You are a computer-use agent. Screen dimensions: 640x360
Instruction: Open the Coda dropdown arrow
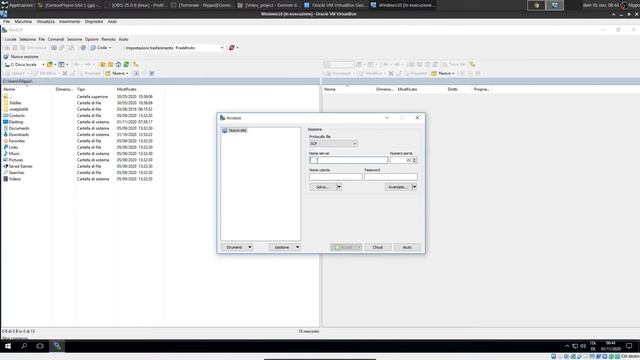110,48
